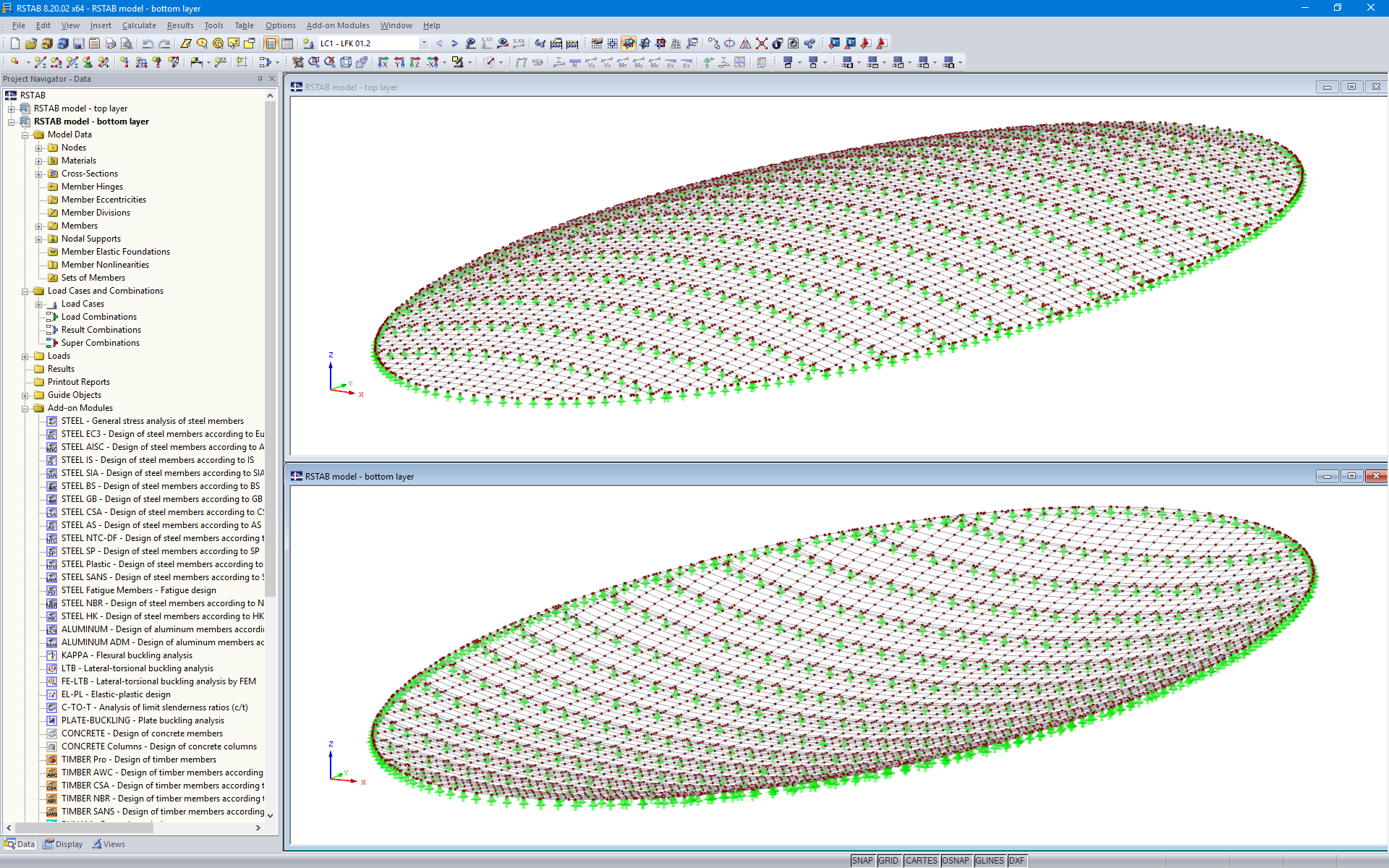Screen dimensions: 1389x868
Task: Maximize the top layer model window
Action: tap(1351, 87)
